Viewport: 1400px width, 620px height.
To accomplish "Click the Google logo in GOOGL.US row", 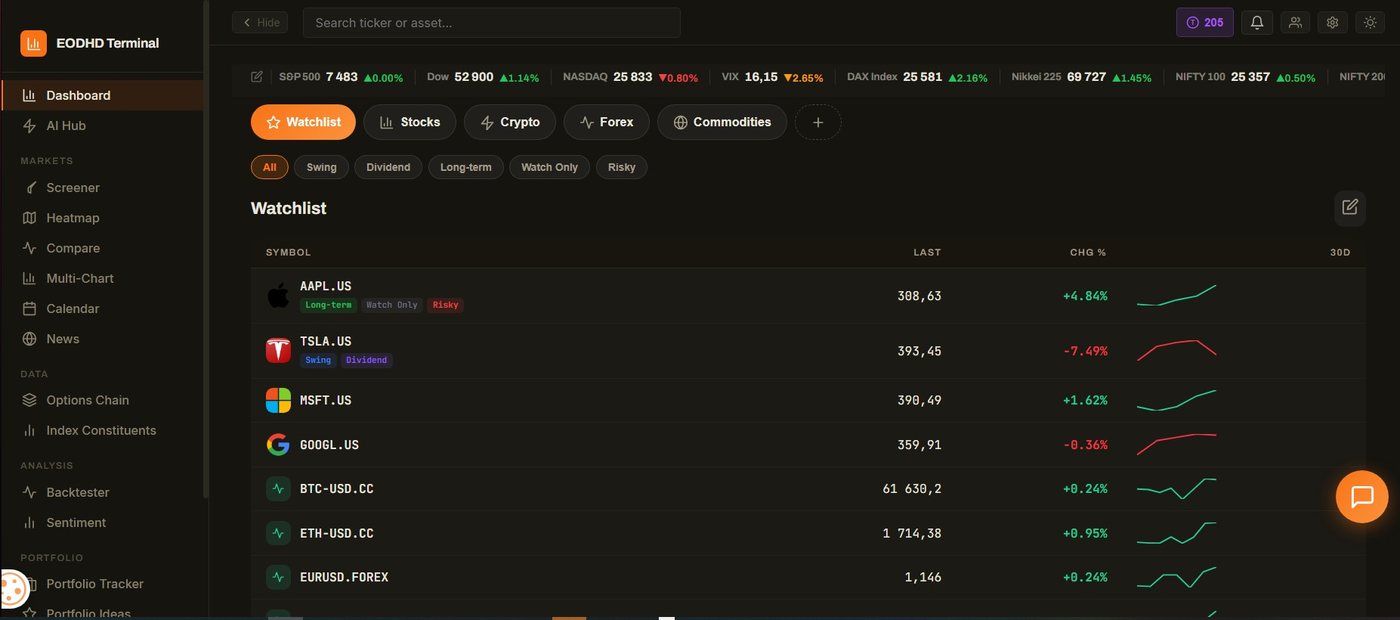I will click(x=278, y=444).
